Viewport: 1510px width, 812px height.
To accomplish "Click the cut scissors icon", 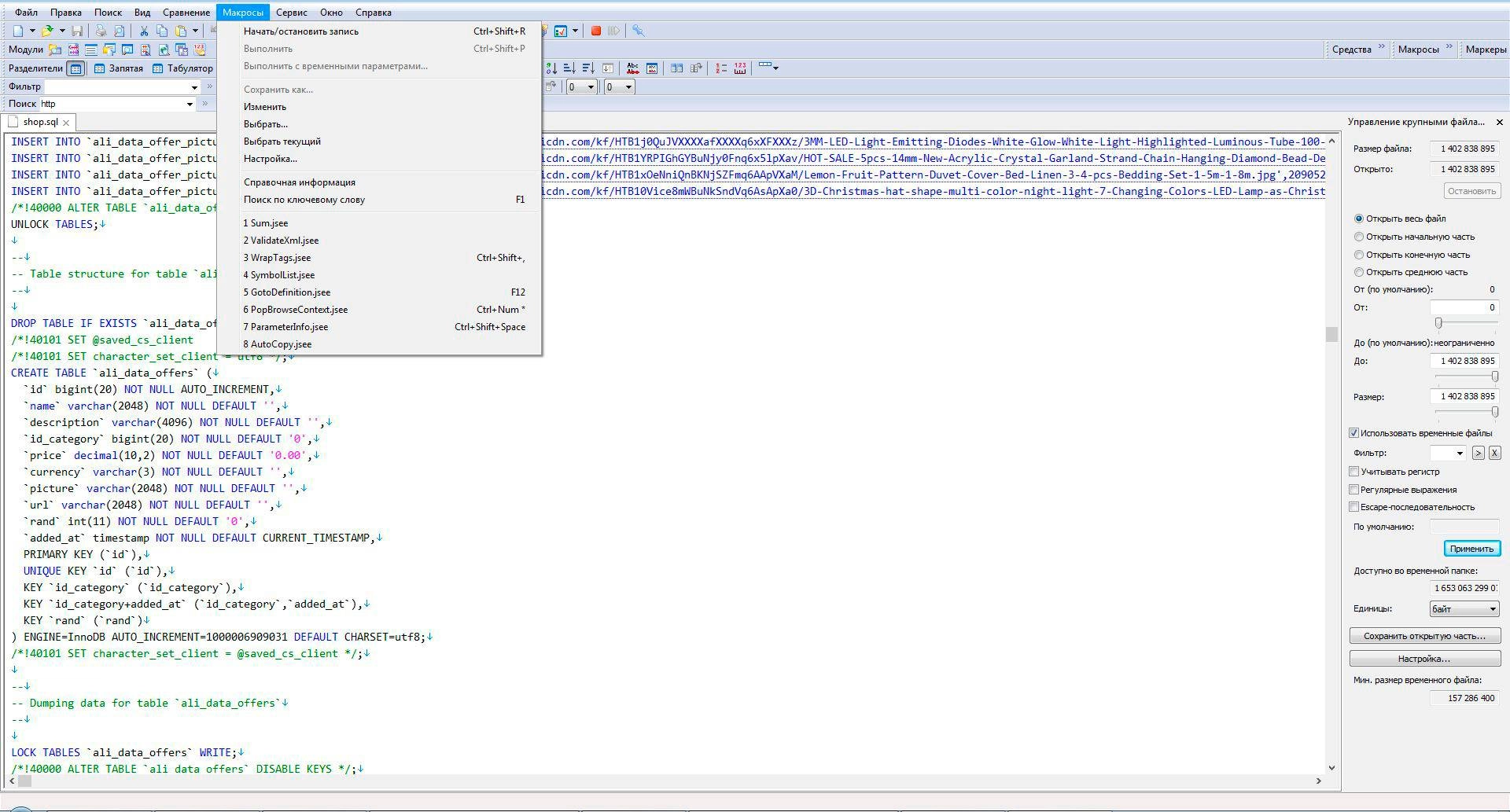I will [144, 31].
